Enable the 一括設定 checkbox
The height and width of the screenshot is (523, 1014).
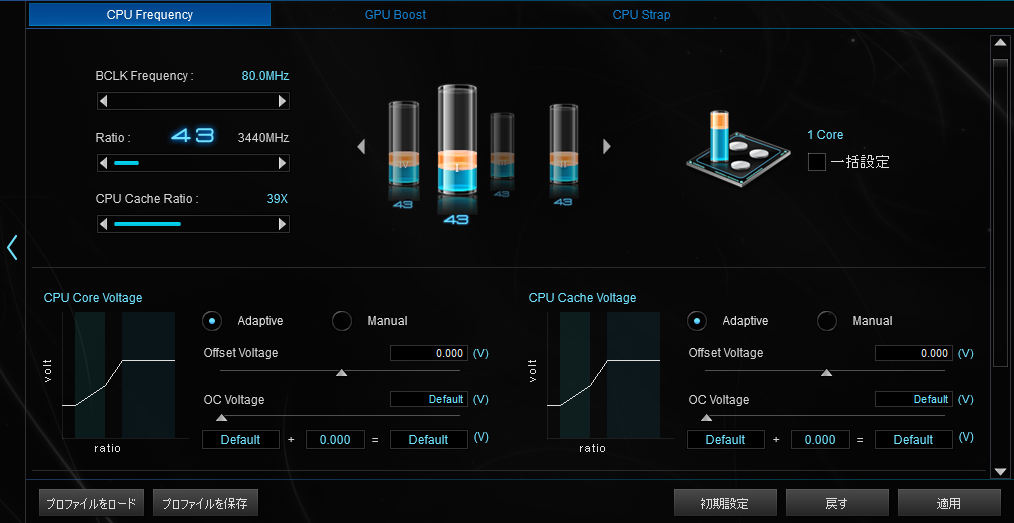point(817,162)
